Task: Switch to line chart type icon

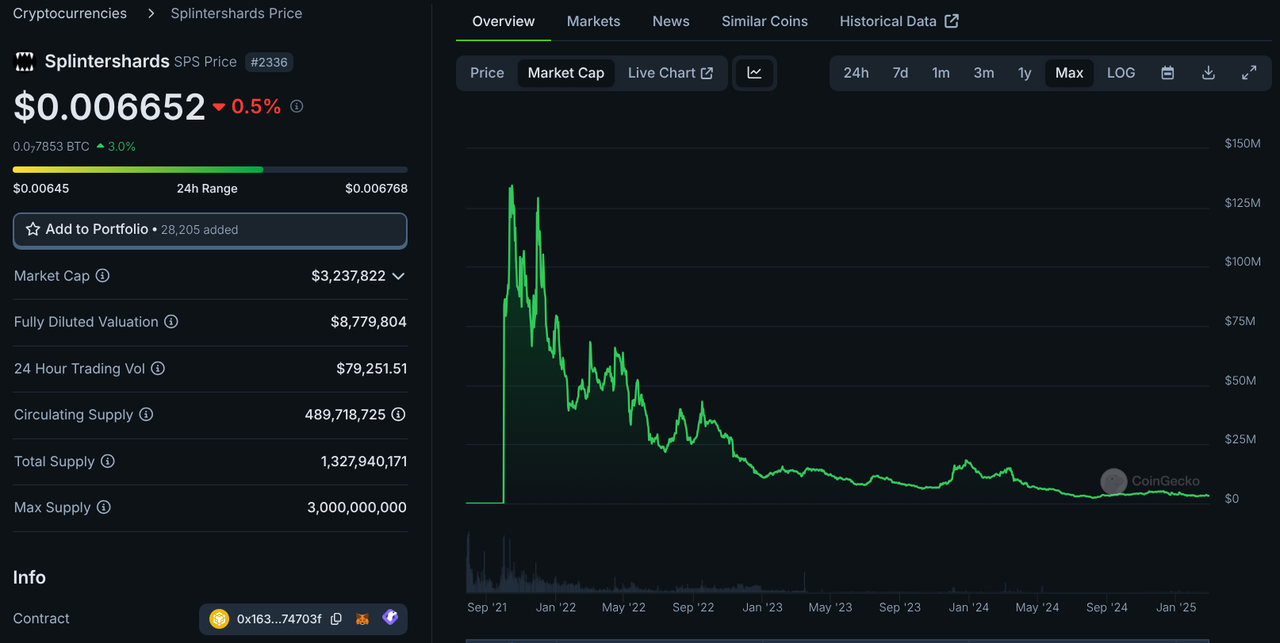Action: [755, 73]
